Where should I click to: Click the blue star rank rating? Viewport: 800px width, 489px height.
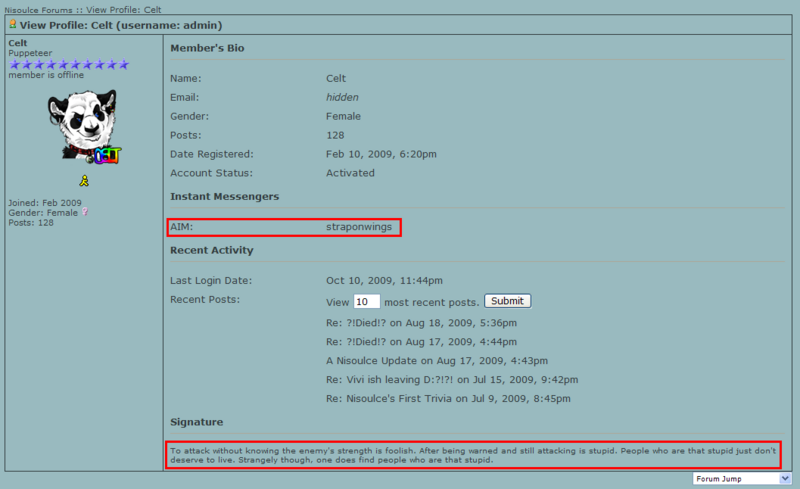68,64
